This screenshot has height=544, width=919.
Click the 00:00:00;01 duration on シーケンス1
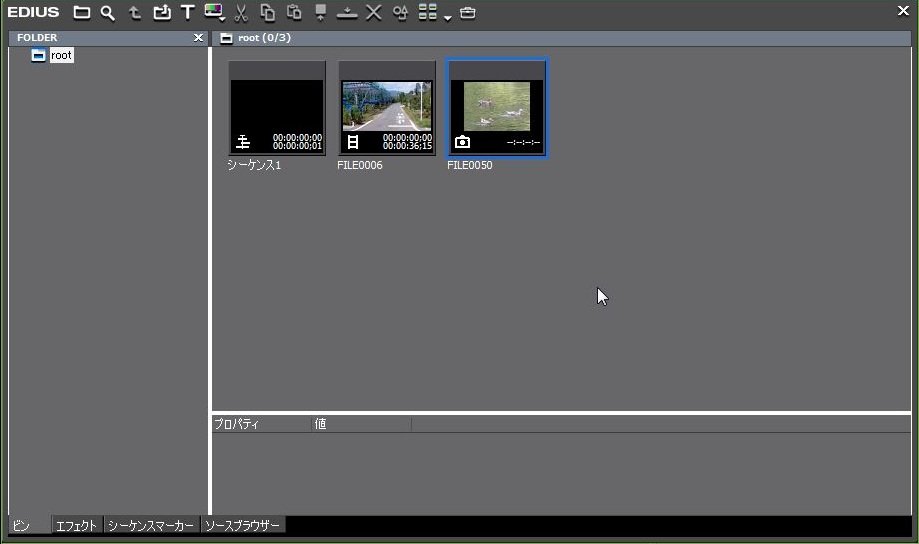[x=297, y=145]
